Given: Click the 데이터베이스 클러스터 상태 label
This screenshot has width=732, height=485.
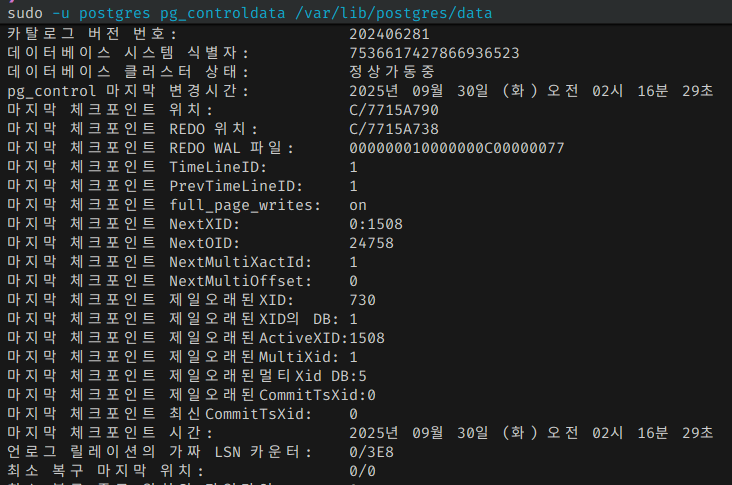Looking at the screenshot, I should pos(128,72).
